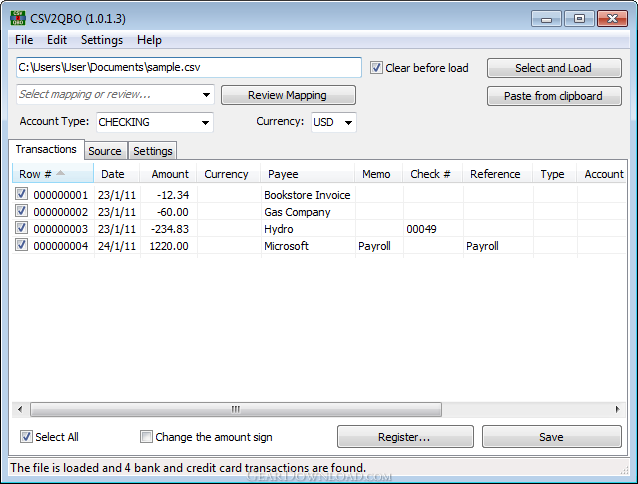This screenshot has height=484, width=638.
Task: Uncheck row 000000002 checkbox
Action: pos(22,211)
